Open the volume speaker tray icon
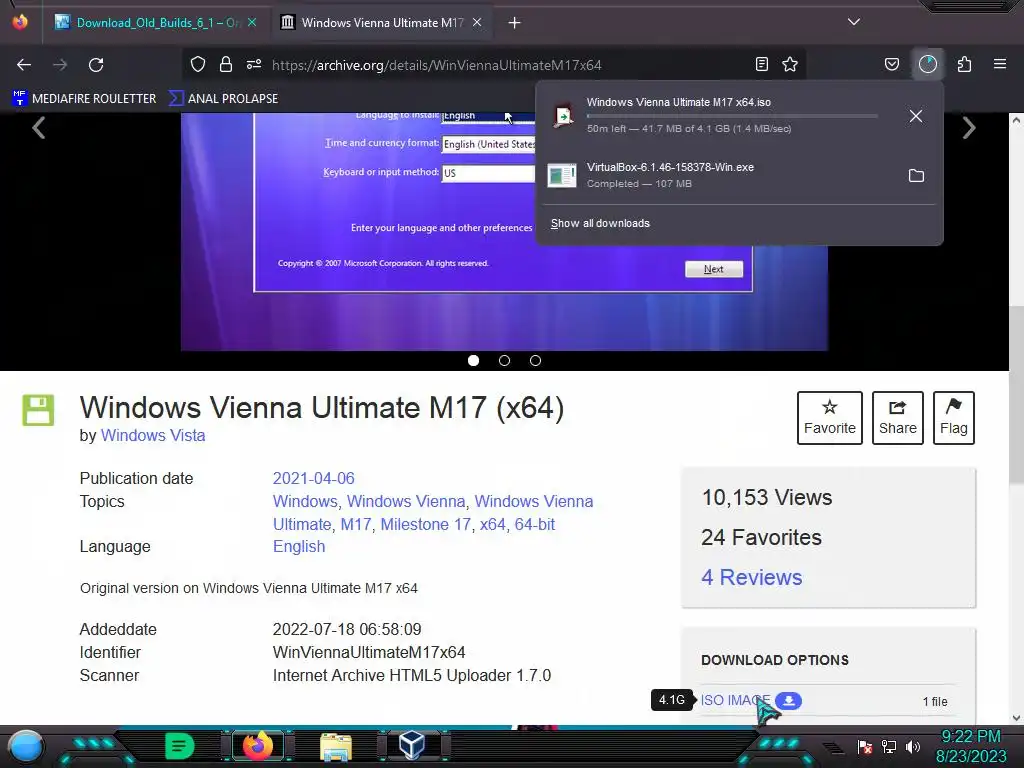 [913, 746]
